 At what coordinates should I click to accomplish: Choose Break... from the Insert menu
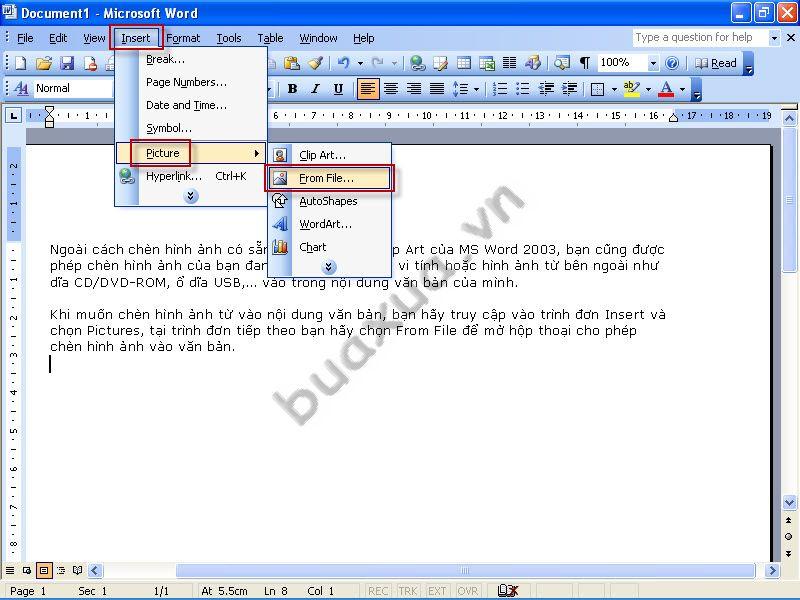191,60
